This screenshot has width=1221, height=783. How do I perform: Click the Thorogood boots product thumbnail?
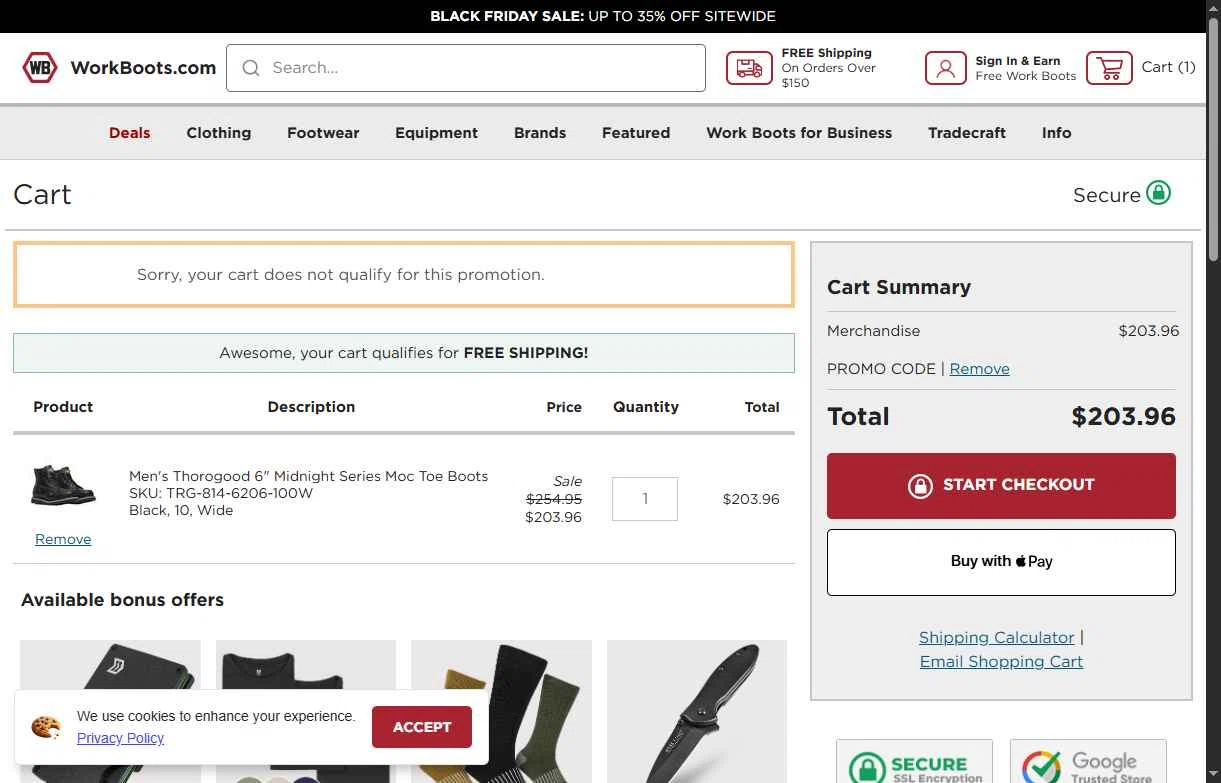(x=63, y=485)
